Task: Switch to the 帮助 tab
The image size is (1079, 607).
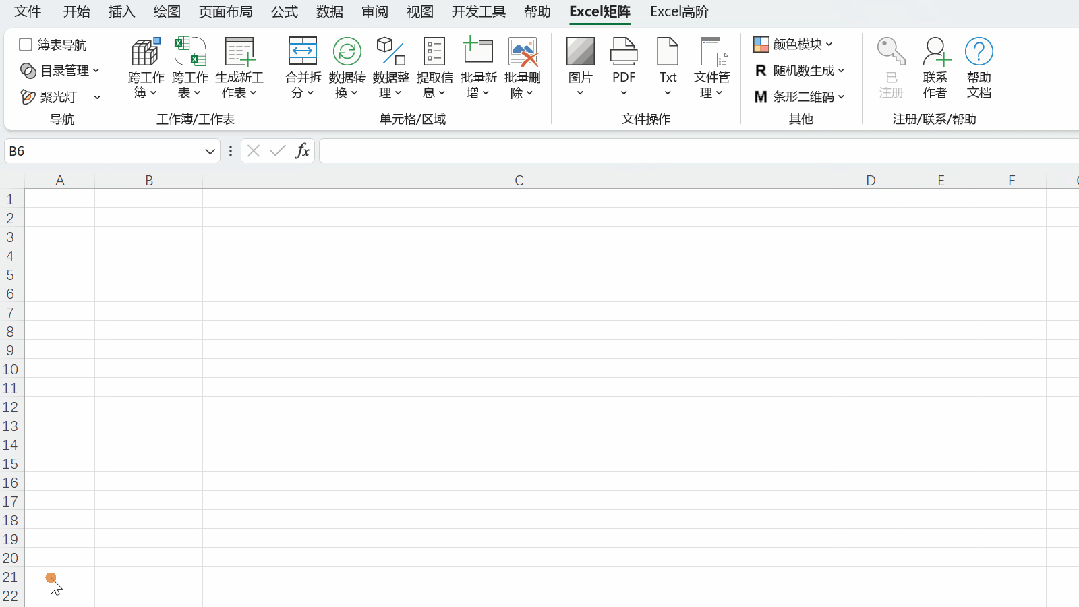Action: pyautogui.click(x=537, y=12)
